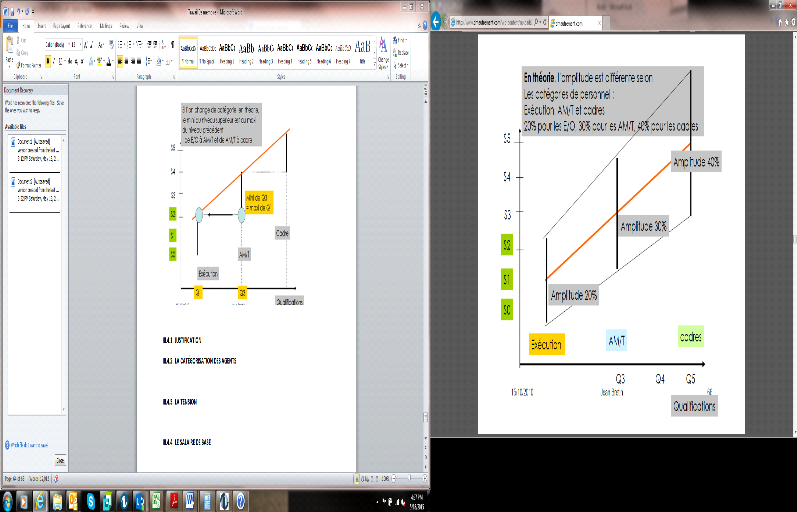Open IE Tools gear icon
This screenshot has height=512, width=797.
(x=793, y=22)
